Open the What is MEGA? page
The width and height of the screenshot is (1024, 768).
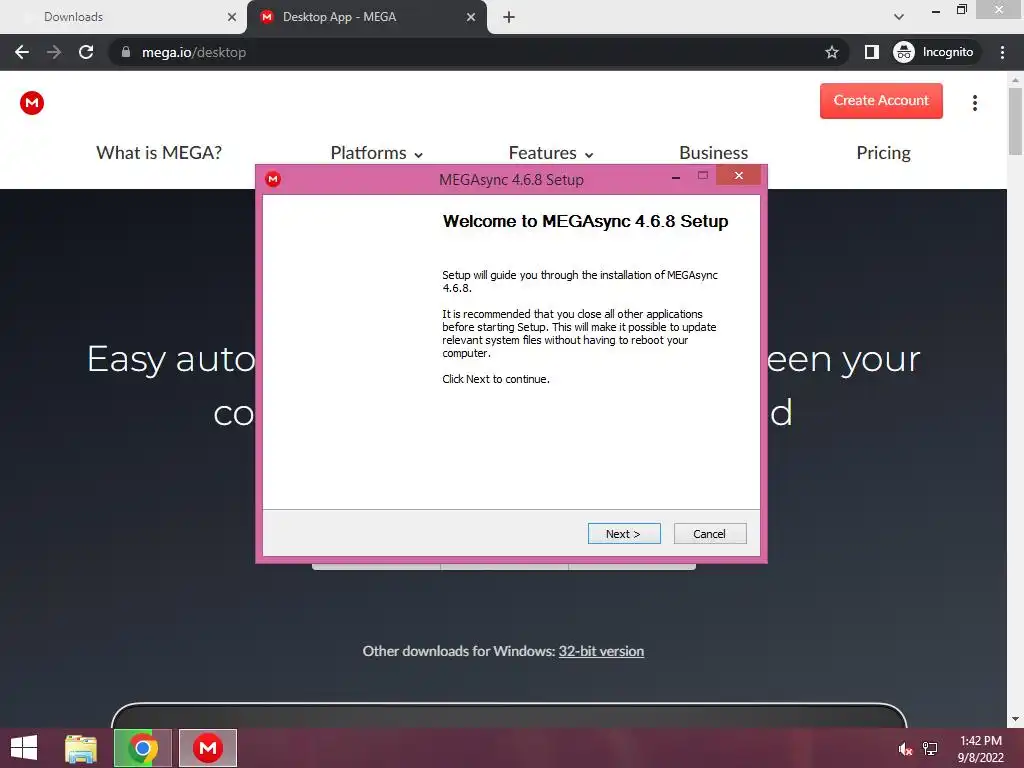[x=159, y=153]
